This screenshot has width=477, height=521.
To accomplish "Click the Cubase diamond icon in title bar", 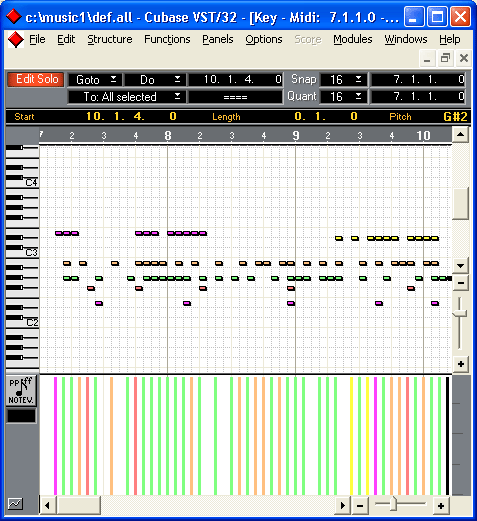I will pyautogui.click(x=14, y=16).
